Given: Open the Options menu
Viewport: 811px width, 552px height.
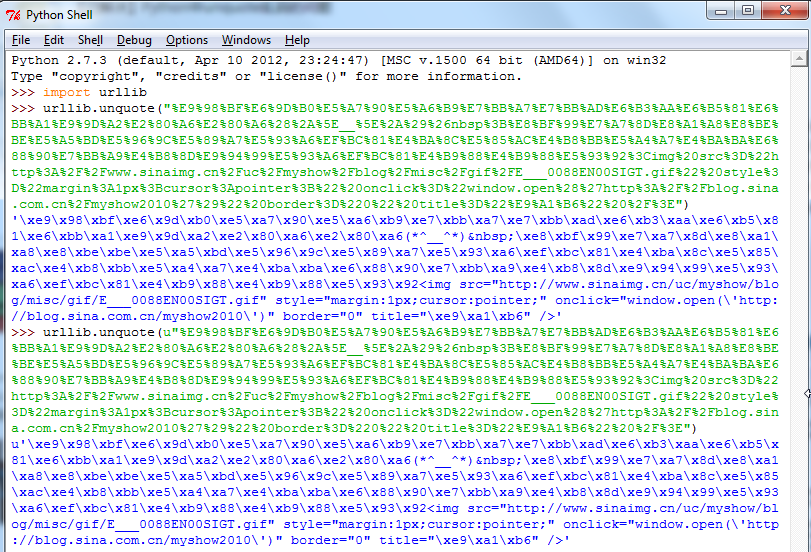Looking at the screenshot, I should pyautogui.click(x=187, y=40).
